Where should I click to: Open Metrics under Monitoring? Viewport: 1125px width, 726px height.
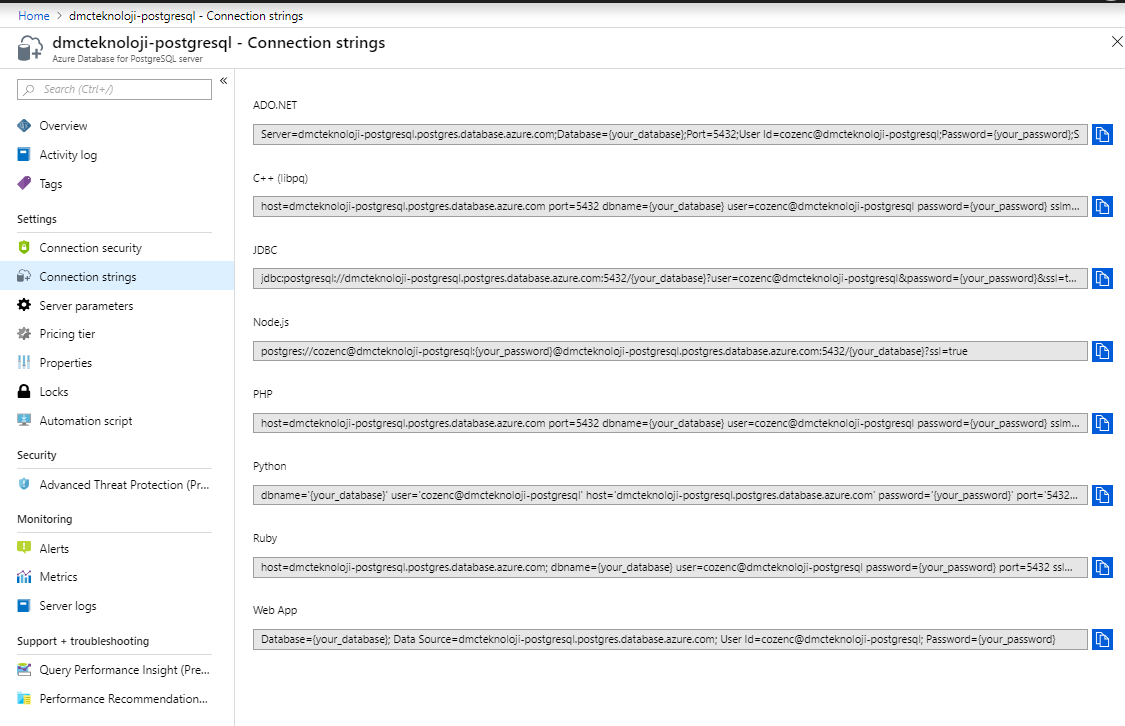point(58,577)
